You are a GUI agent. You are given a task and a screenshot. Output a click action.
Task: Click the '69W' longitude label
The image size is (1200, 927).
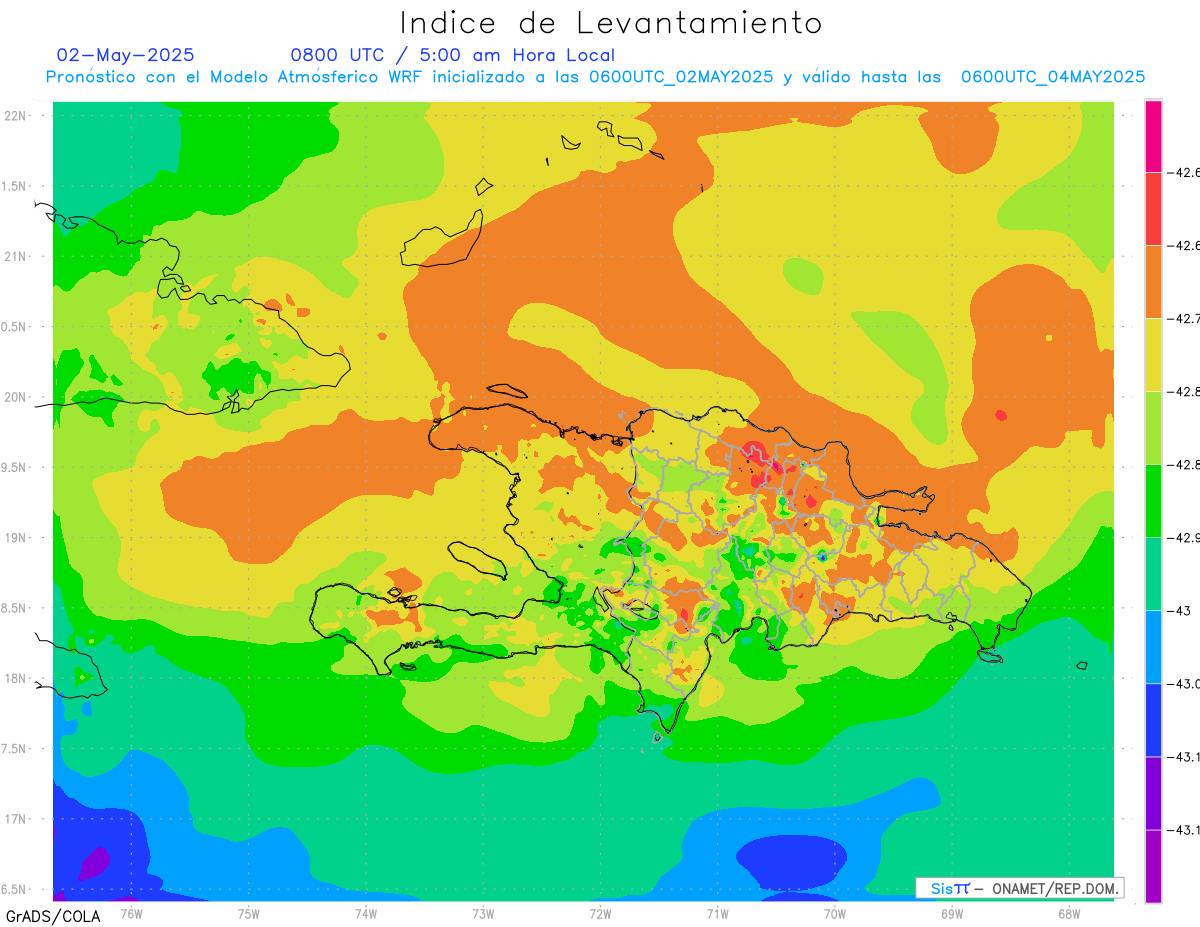pyautogui.click(x=952, y=913)
